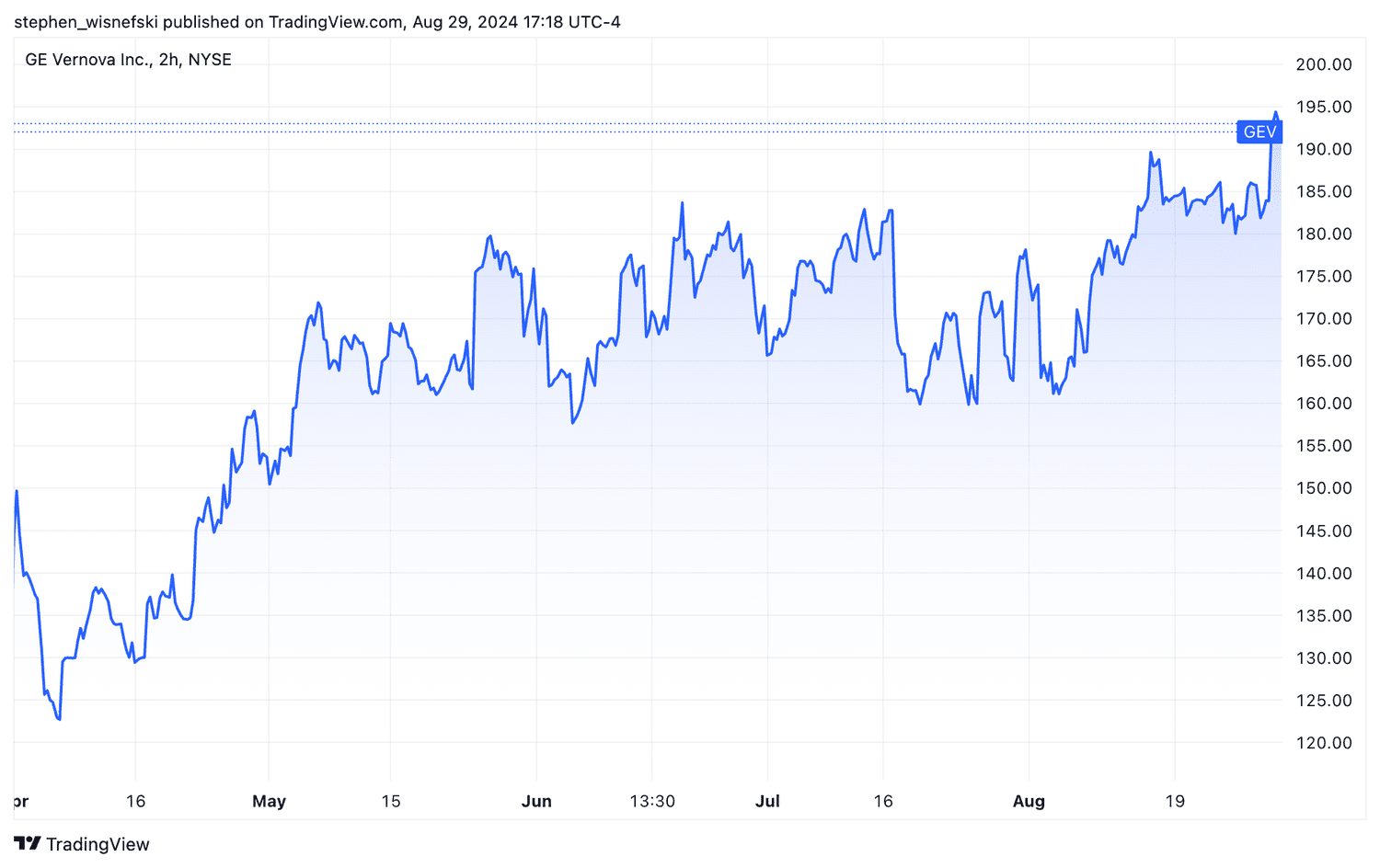The height and width of the screenshot is (868, 1380).
Task: Click the 185.00 price axis label
Action: tap(1324, 191)
